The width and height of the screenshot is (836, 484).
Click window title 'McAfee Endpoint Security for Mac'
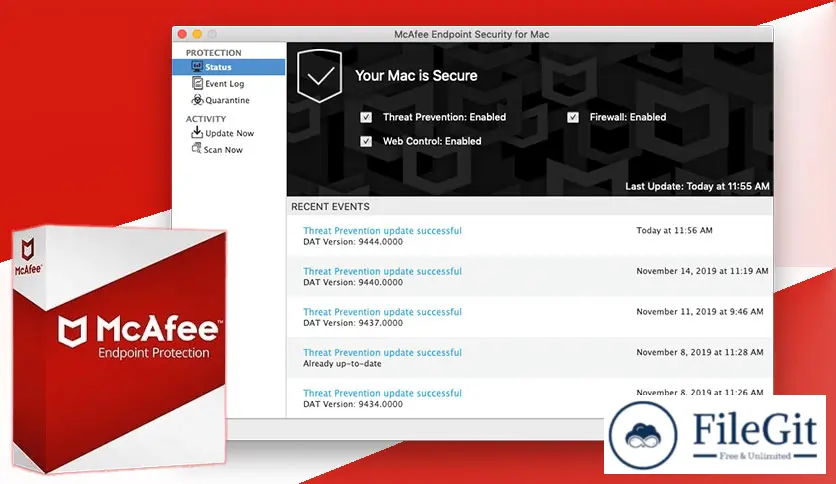472,34
